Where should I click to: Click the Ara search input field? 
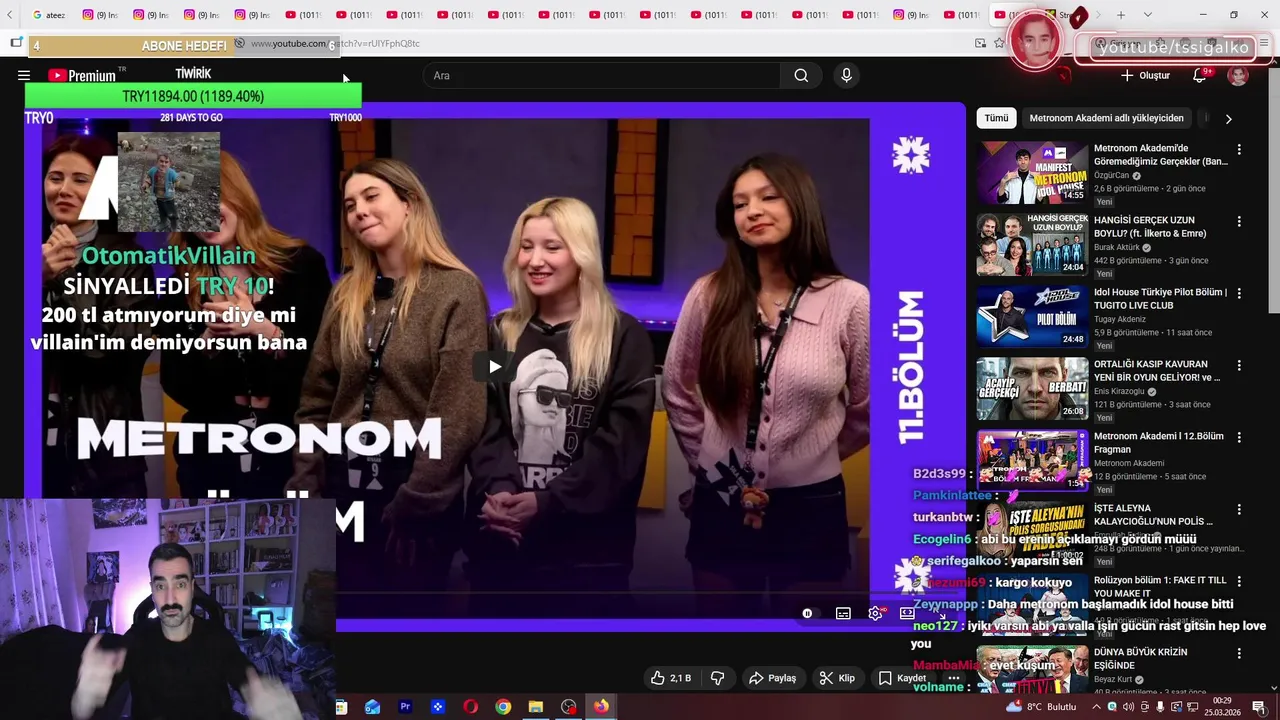point(602,76)
